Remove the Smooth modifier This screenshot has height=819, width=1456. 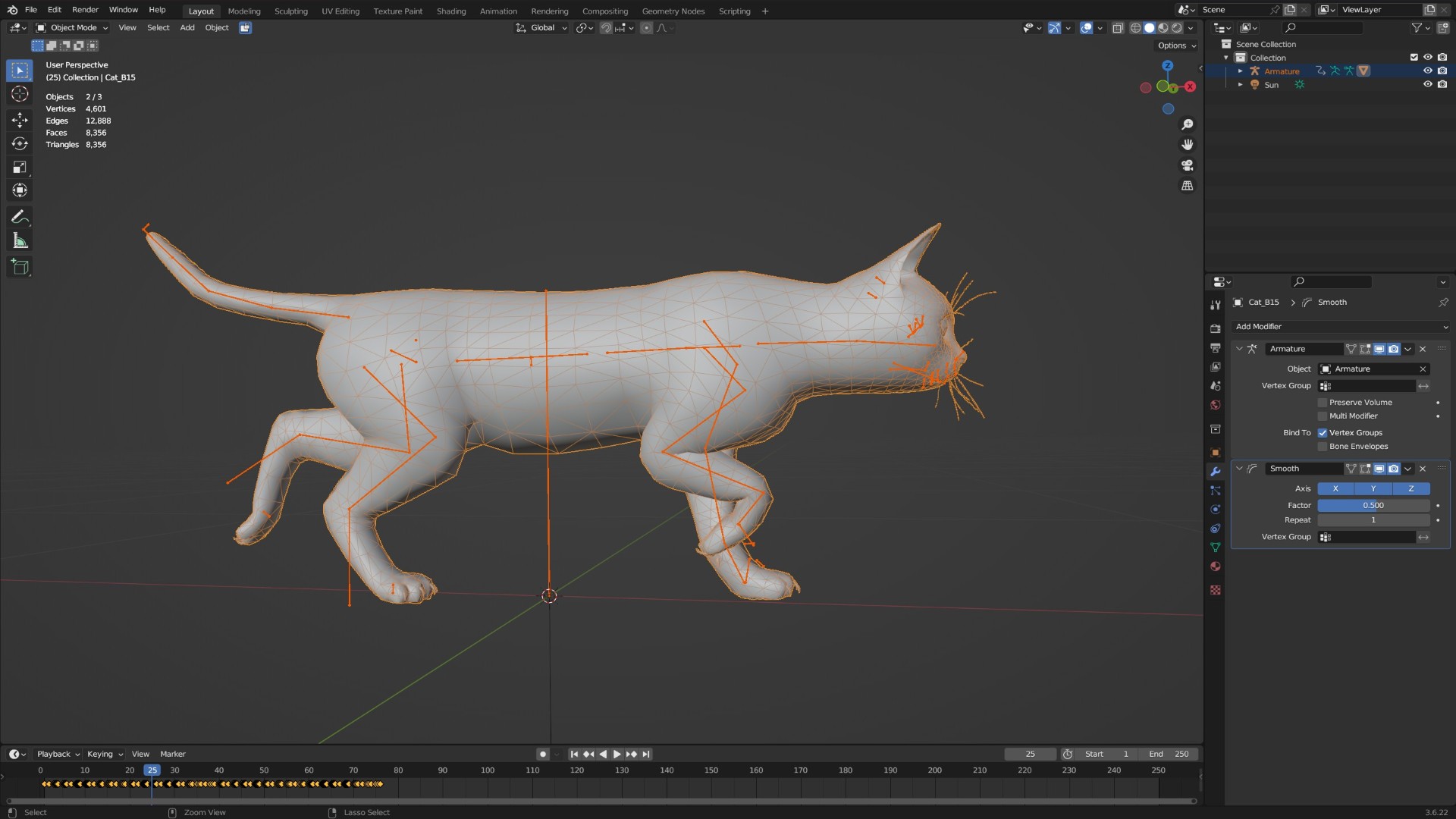coord(1423,469)
